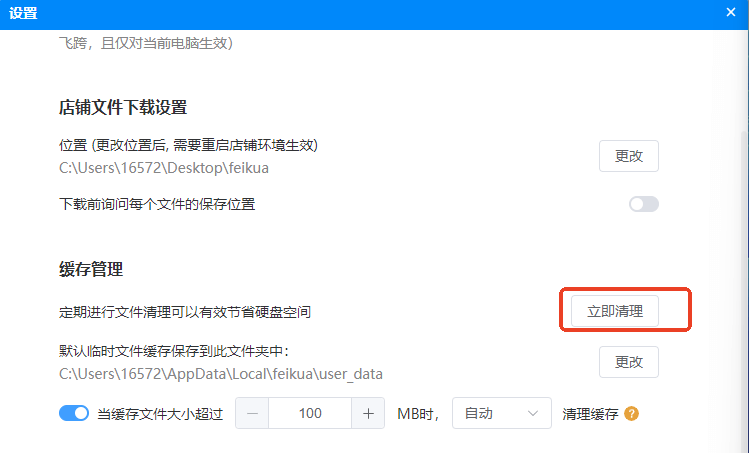Click 更改 for the cache folder
This screenshot has height=453, width=749.
628,362
